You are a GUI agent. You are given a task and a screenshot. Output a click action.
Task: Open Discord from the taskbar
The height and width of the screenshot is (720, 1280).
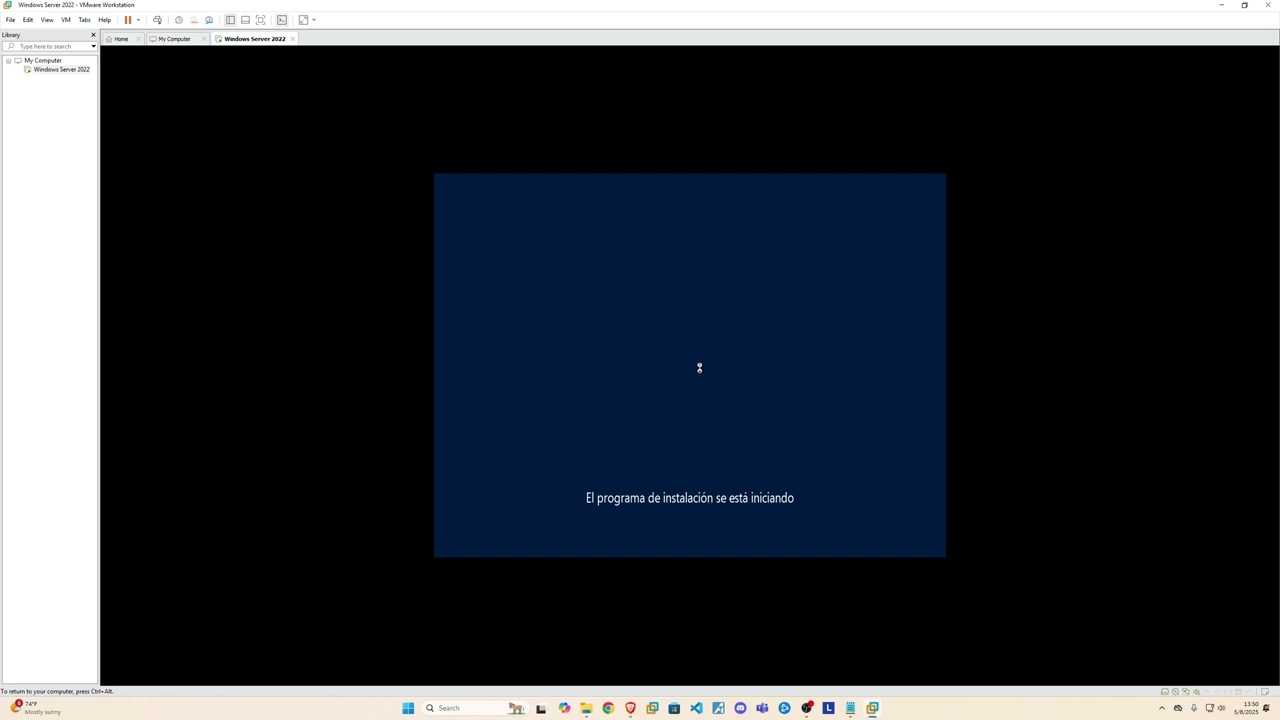pos(740,708)
